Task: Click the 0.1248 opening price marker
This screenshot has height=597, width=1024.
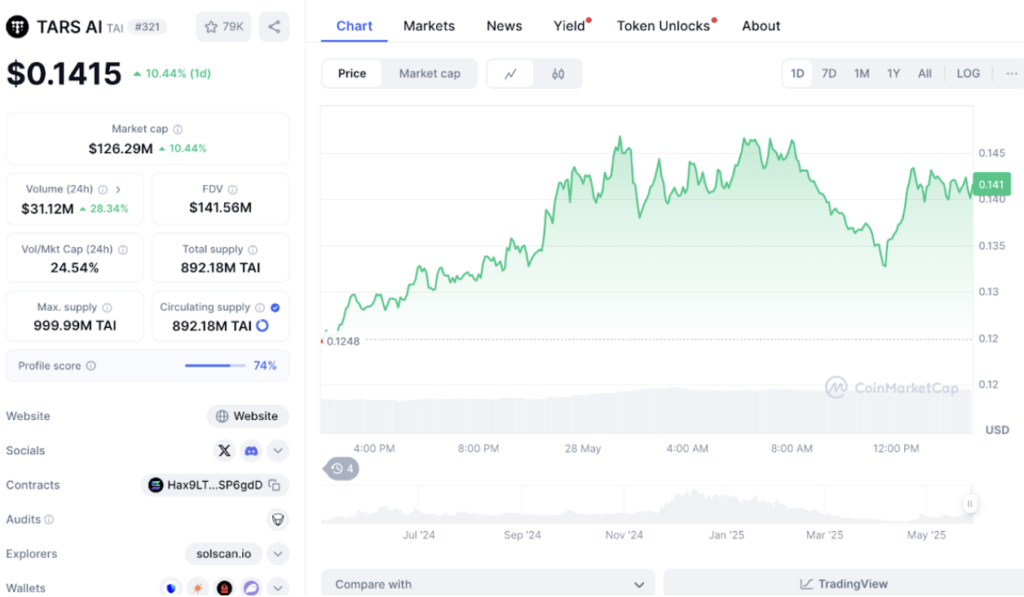Action: coord(343,342)
